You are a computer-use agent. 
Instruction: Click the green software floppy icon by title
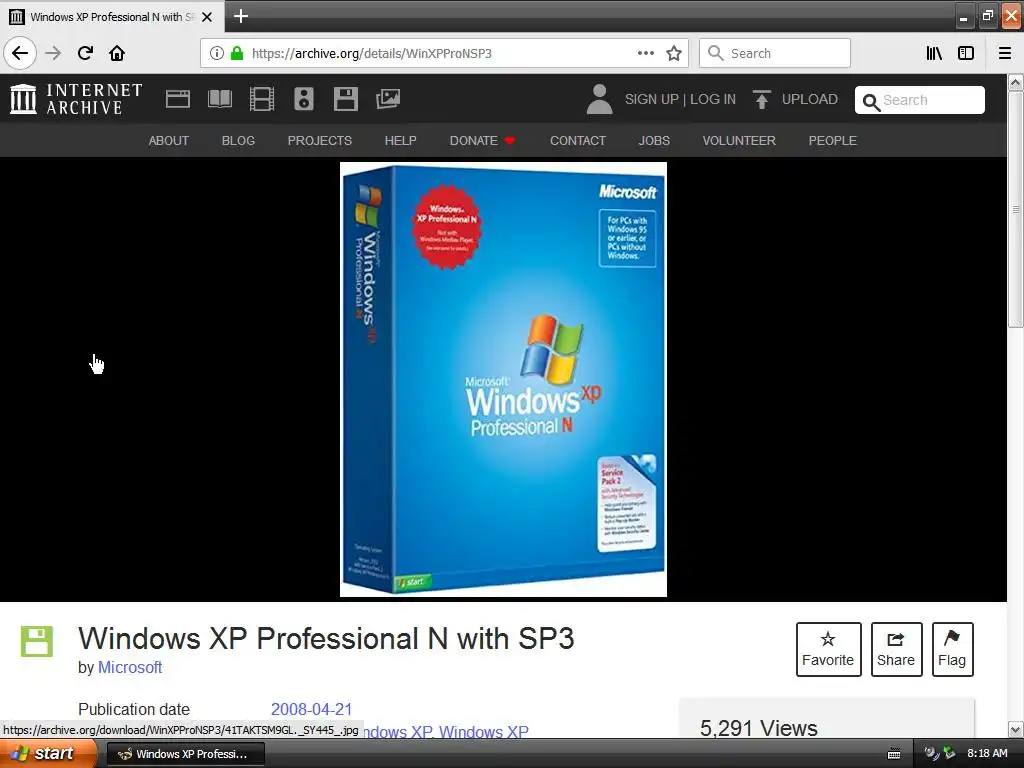pyautogui.click(x=37, y=641)
